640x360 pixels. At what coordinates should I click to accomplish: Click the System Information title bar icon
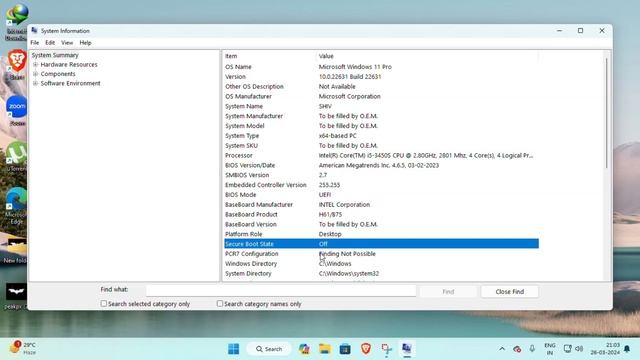click(35, 31)
